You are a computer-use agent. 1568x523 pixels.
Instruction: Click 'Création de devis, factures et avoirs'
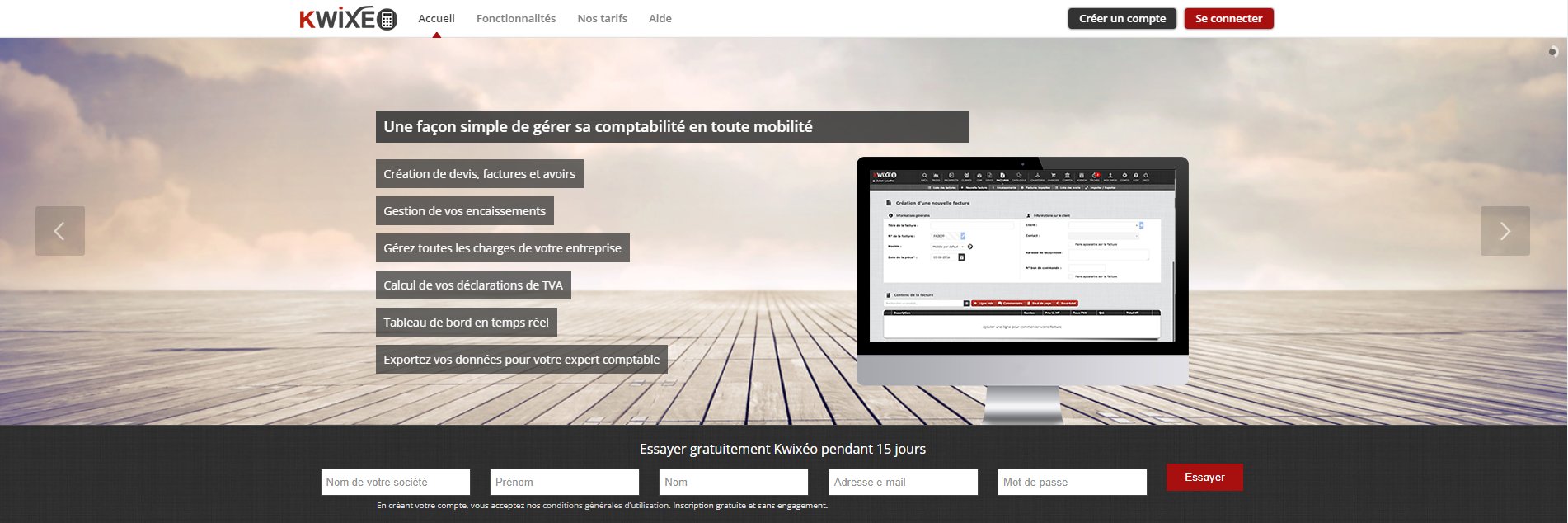click(x=479, y=174)
